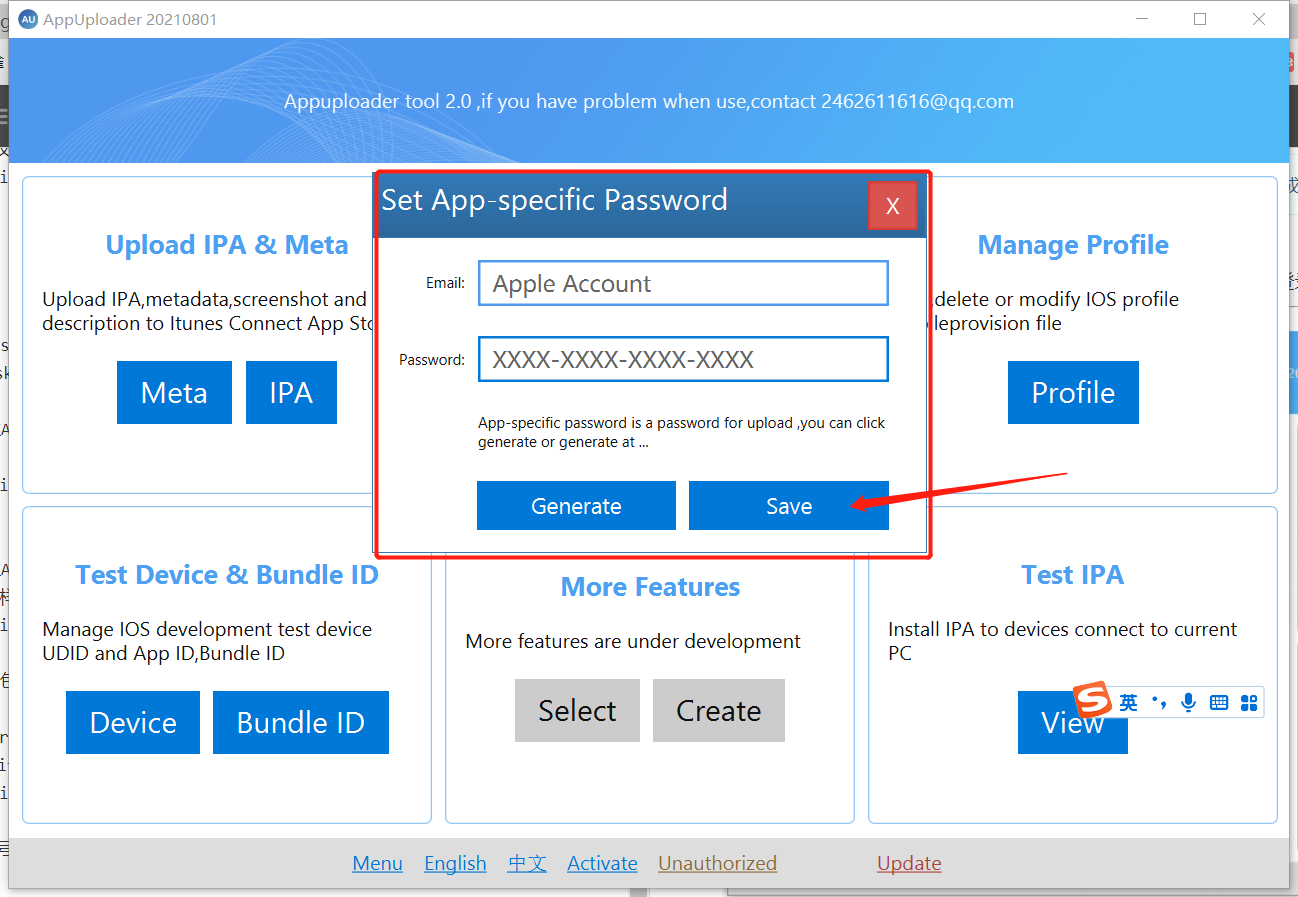This screenshot has height=897, width=1298.
Task: Click the Email Apple Account field
Action: coord(683,283)
